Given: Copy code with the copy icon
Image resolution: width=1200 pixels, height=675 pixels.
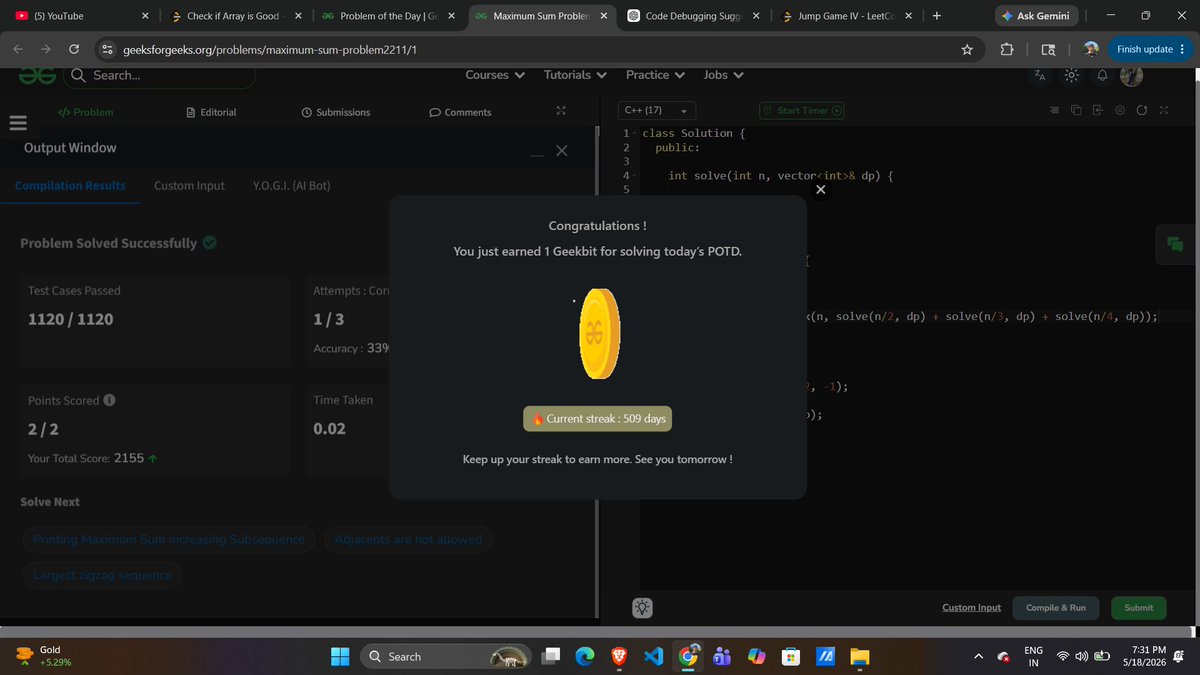Looking at the screenshot, I should 1076,110.
